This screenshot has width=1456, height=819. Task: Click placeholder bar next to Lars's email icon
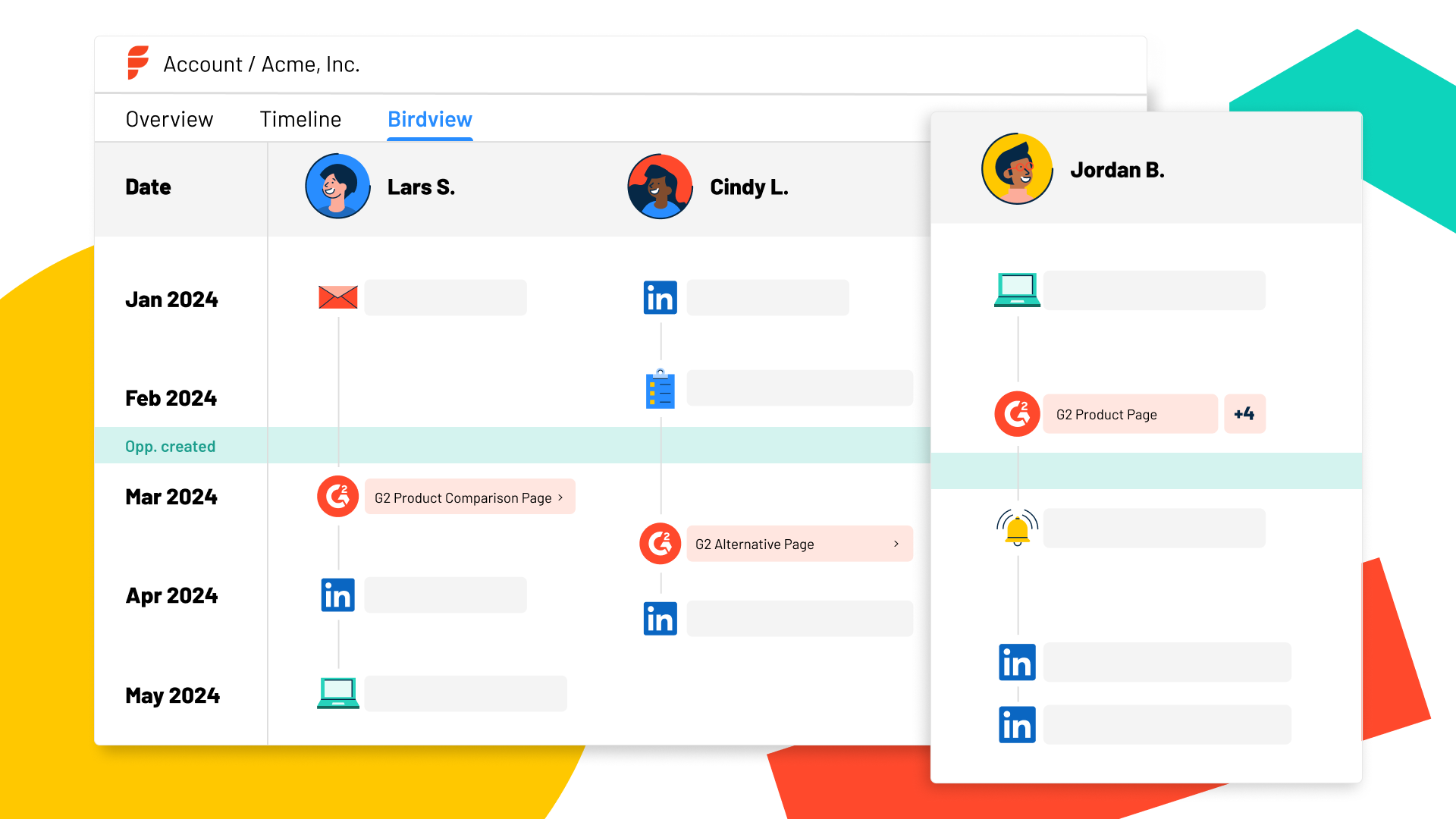click(x=445, y=297)
